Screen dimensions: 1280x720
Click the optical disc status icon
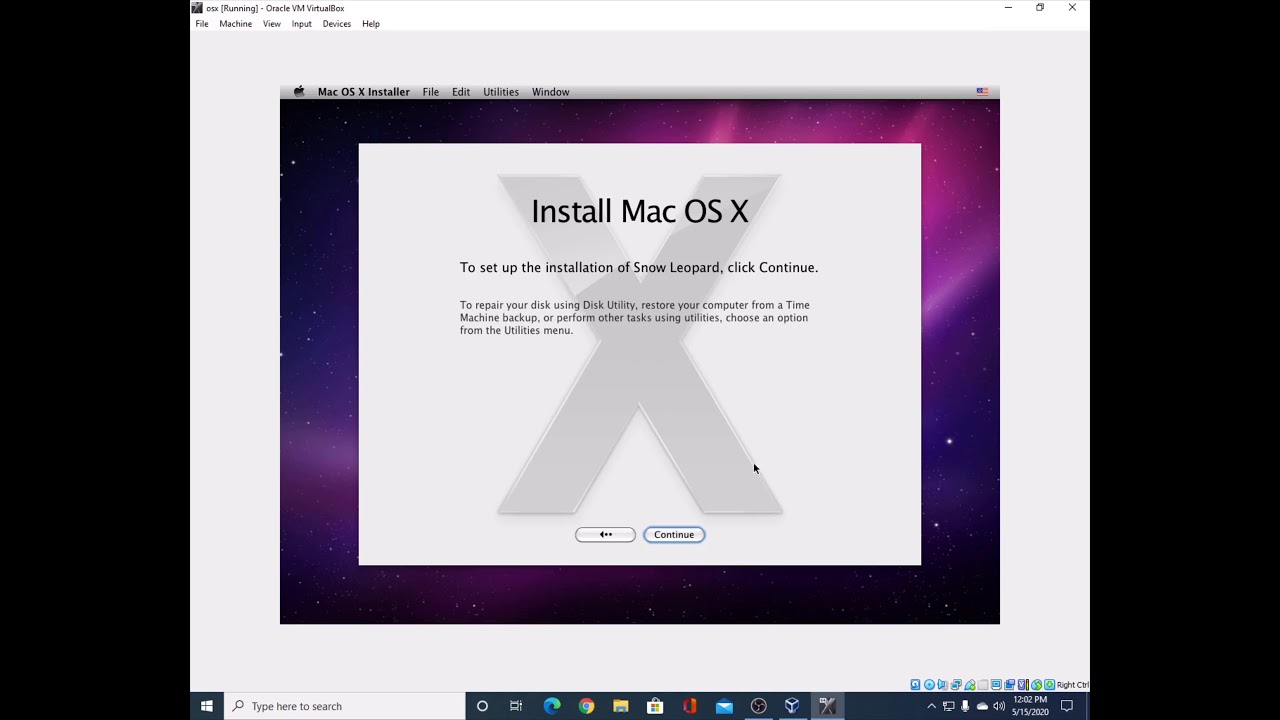tap(929, 685)
